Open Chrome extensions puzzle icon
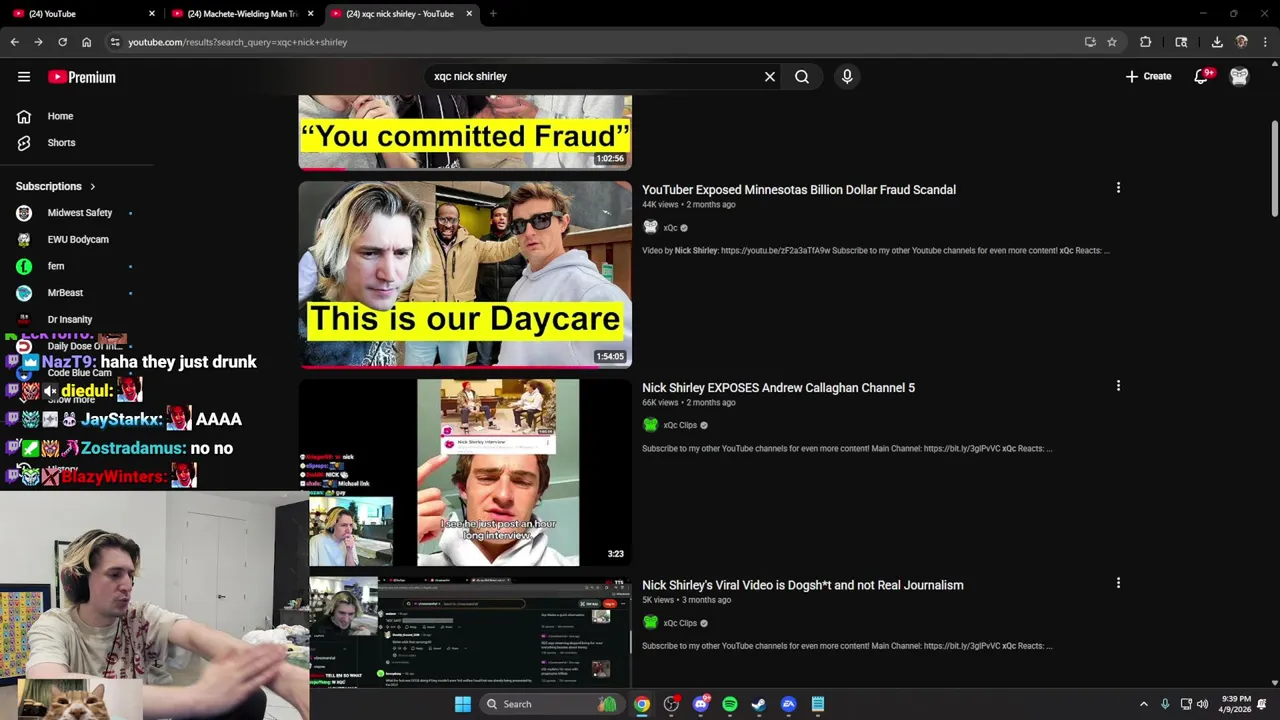Viewport: 1280px width, 720px height. click(x=1146, y=42)
